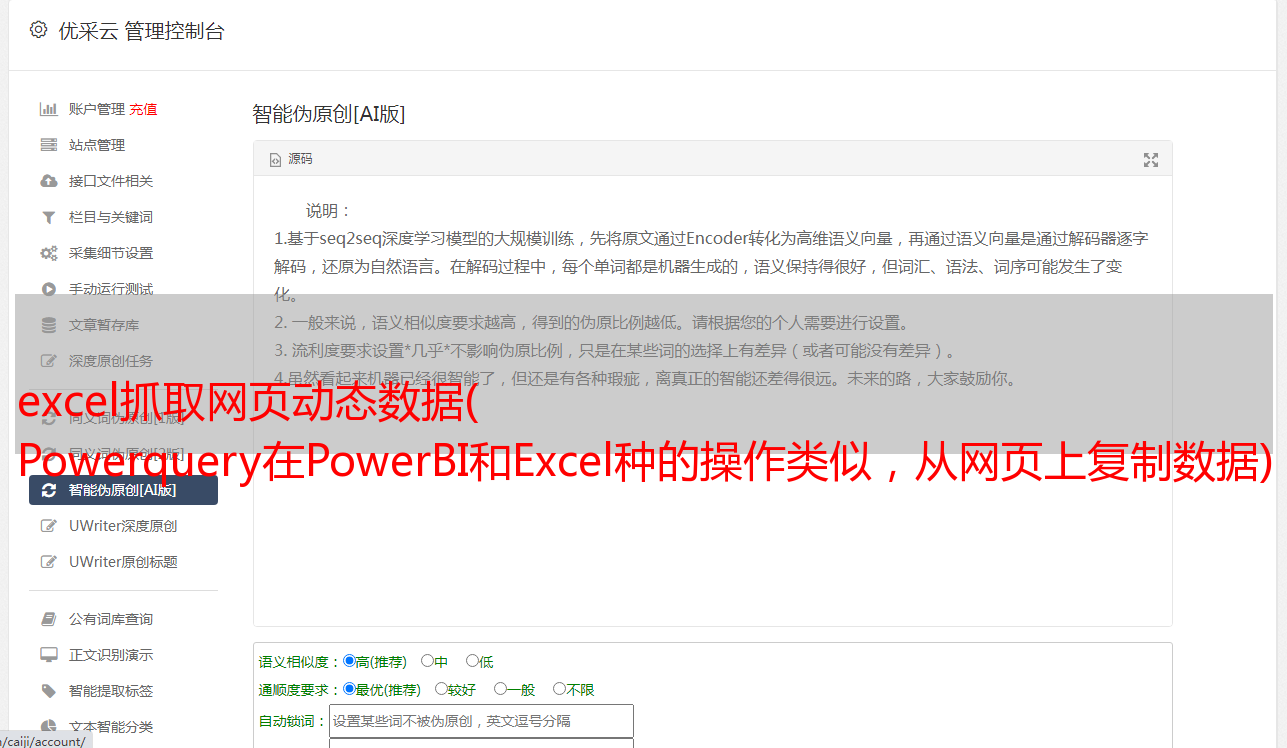Click the 源码 source code button
Viewport: 1287px width, 748px height.
pyautogui.click(x=291, y=159)
